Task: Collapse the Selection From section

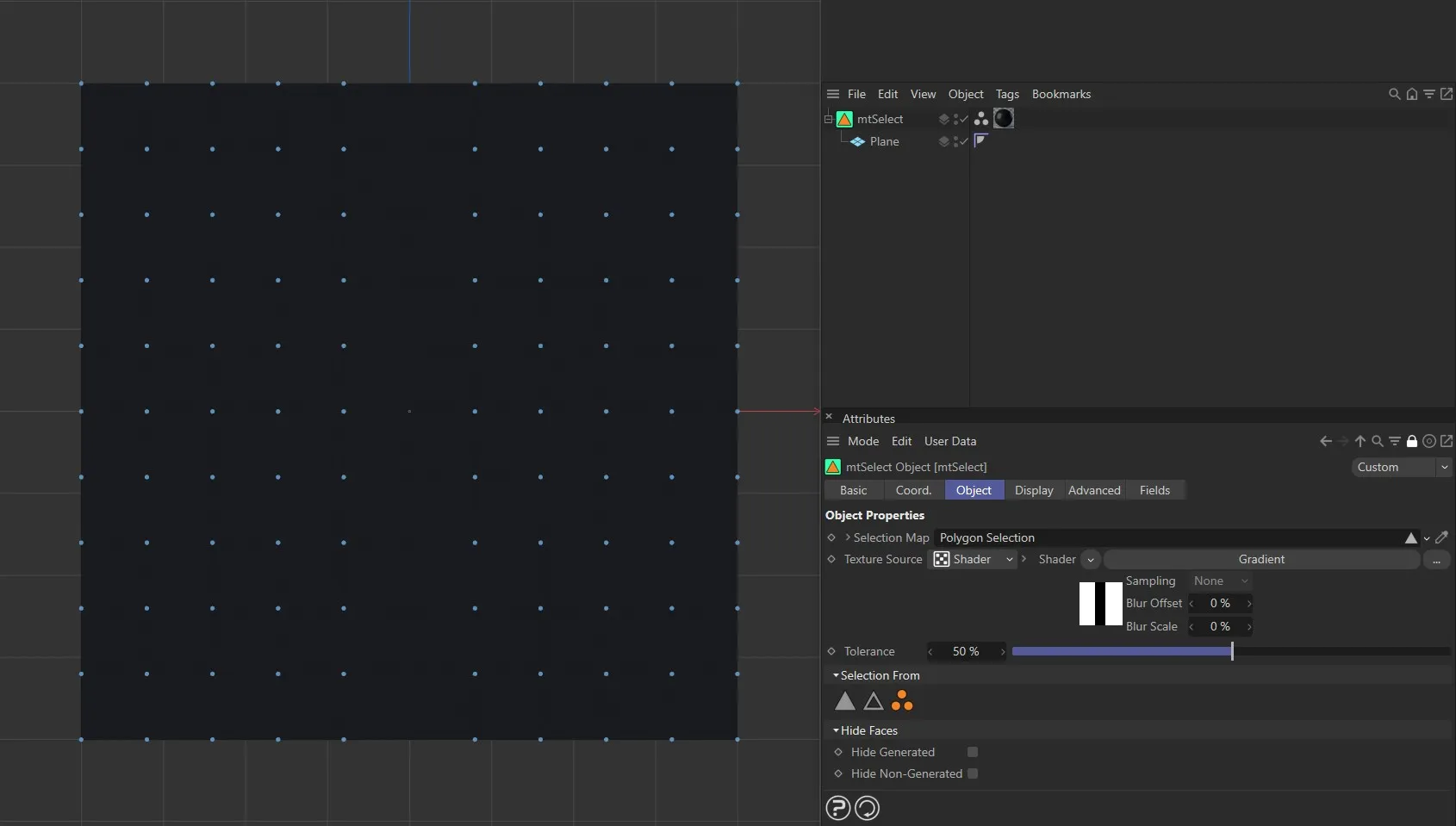Action: click(835, 675)
